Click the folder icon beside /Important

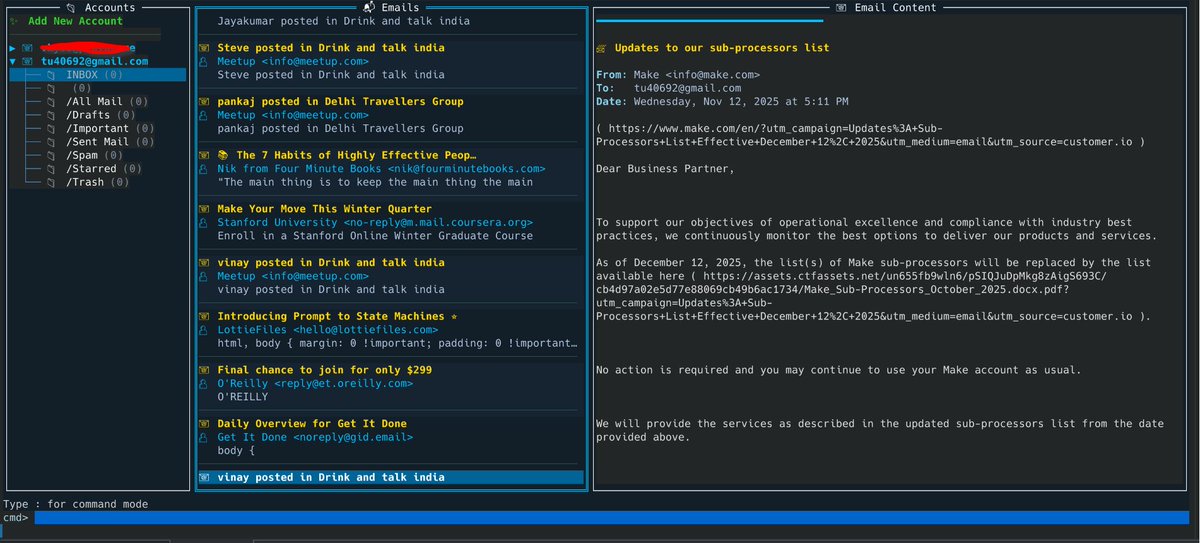click(x=50, y=128)
